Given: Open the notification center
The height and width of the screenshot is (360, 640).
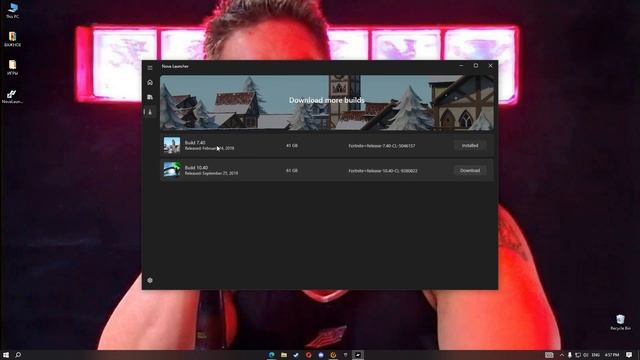Looking at the screenshot, I should point(629,355).
